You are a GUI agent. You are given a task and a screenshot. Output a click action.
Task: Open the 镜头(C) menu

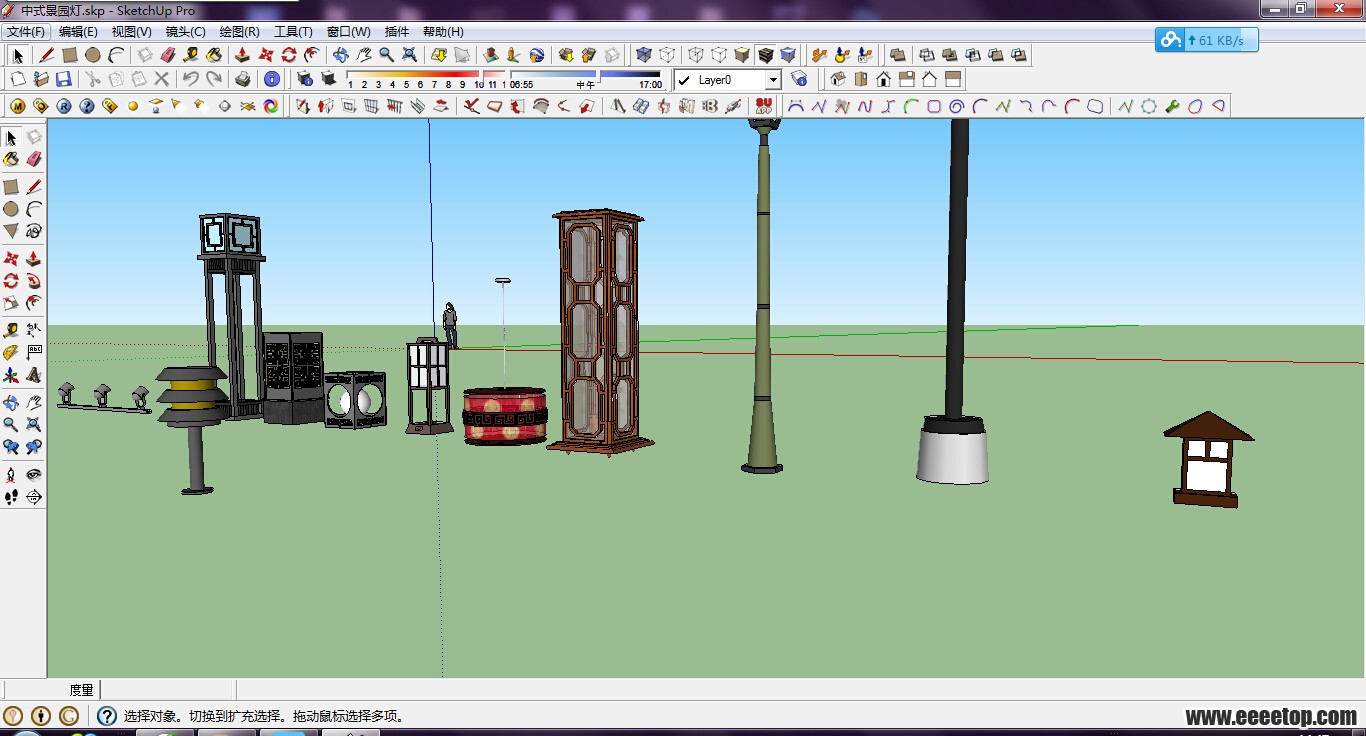click(x=185, y=32)
